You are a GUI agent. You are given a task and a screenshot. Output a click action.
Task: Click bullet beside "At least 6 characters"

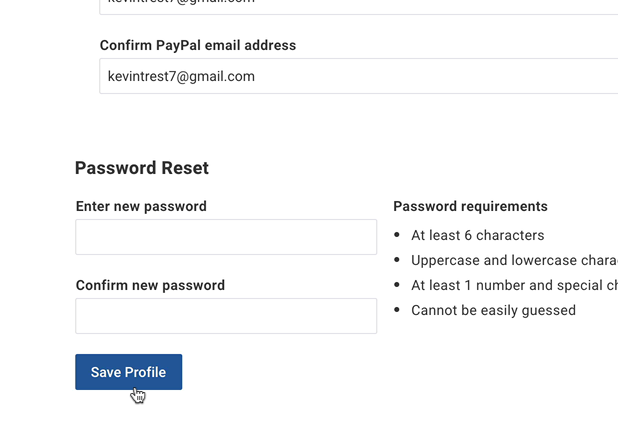[x=399, y=236]
